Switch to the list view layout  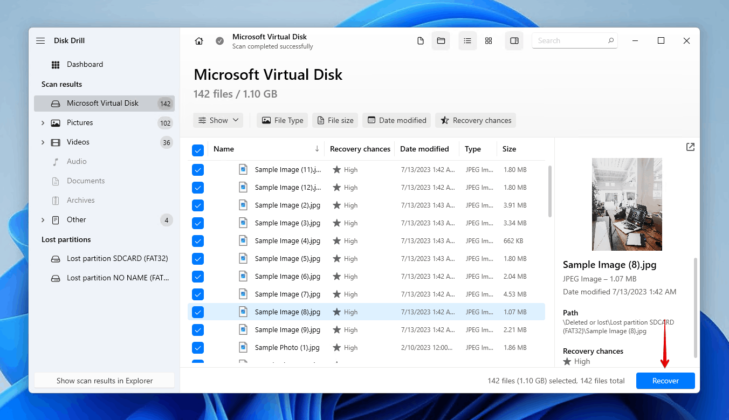467,41
